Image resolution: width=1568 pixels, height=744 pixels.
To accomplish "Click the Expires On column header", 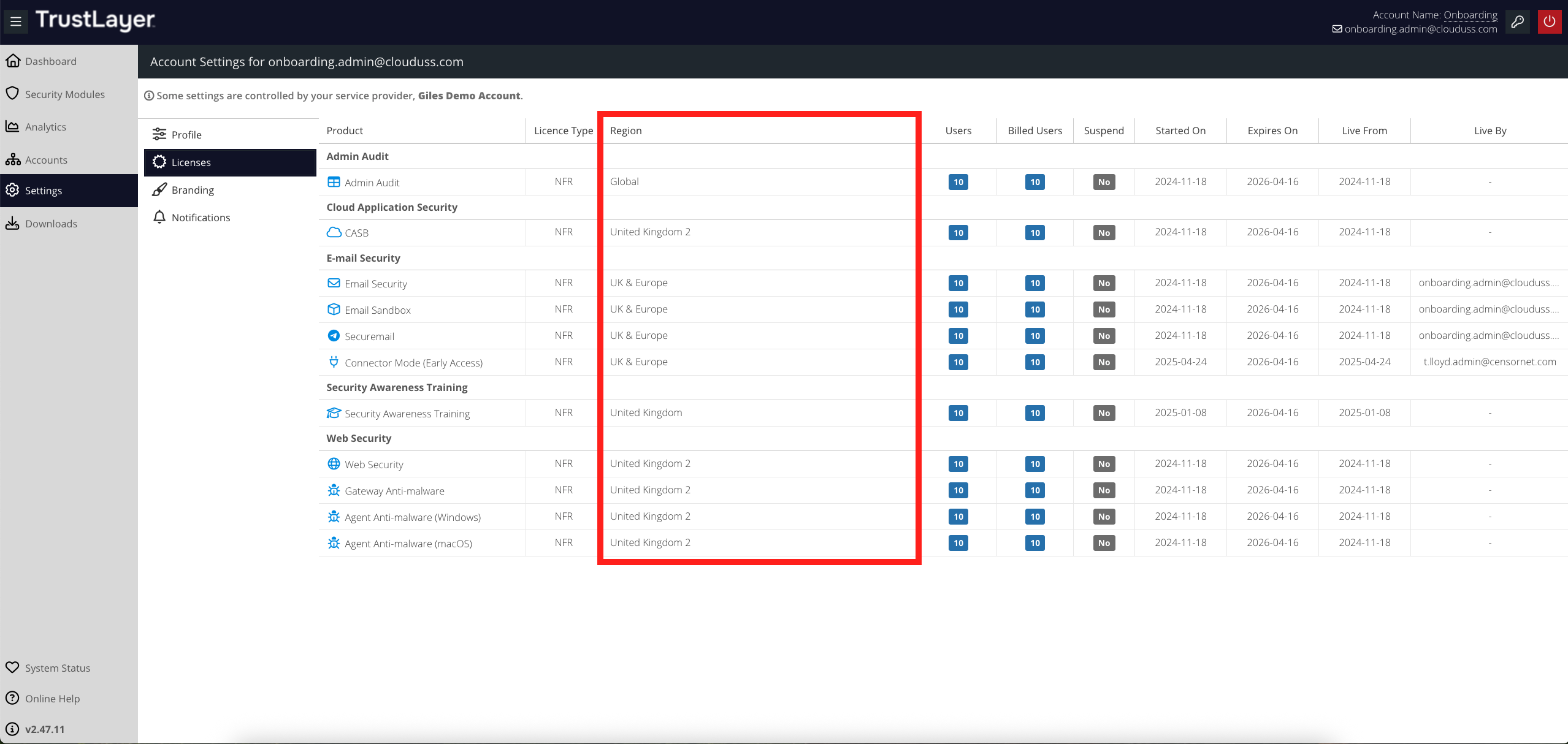I will pyautogui.click(x=1272, y=131).
